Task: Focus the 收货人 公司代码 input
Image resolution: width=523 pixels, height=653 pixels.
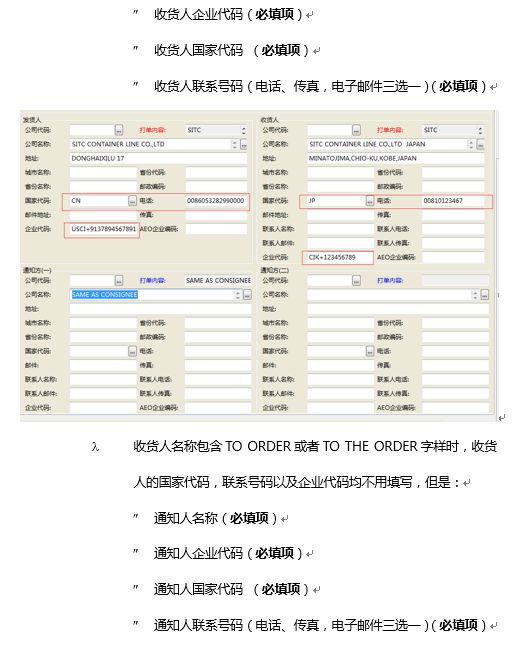Action: [x=330, y=130]
